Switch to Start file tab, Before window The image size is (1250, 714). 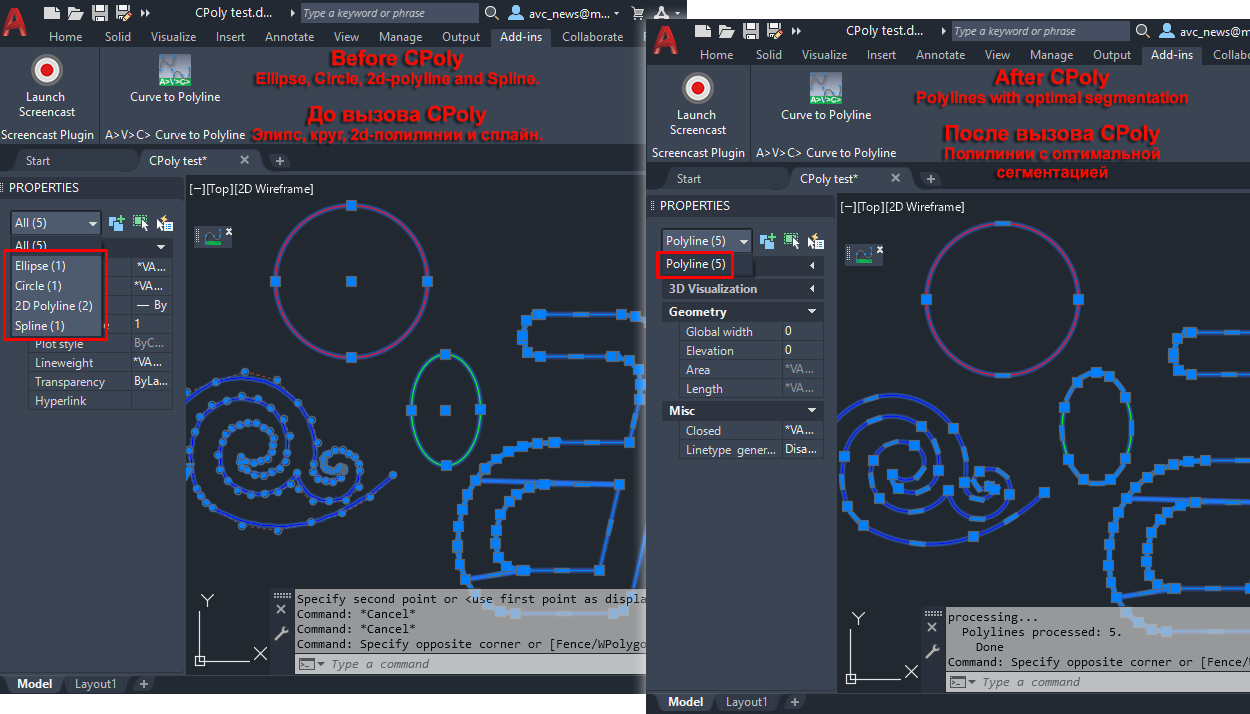38,160
